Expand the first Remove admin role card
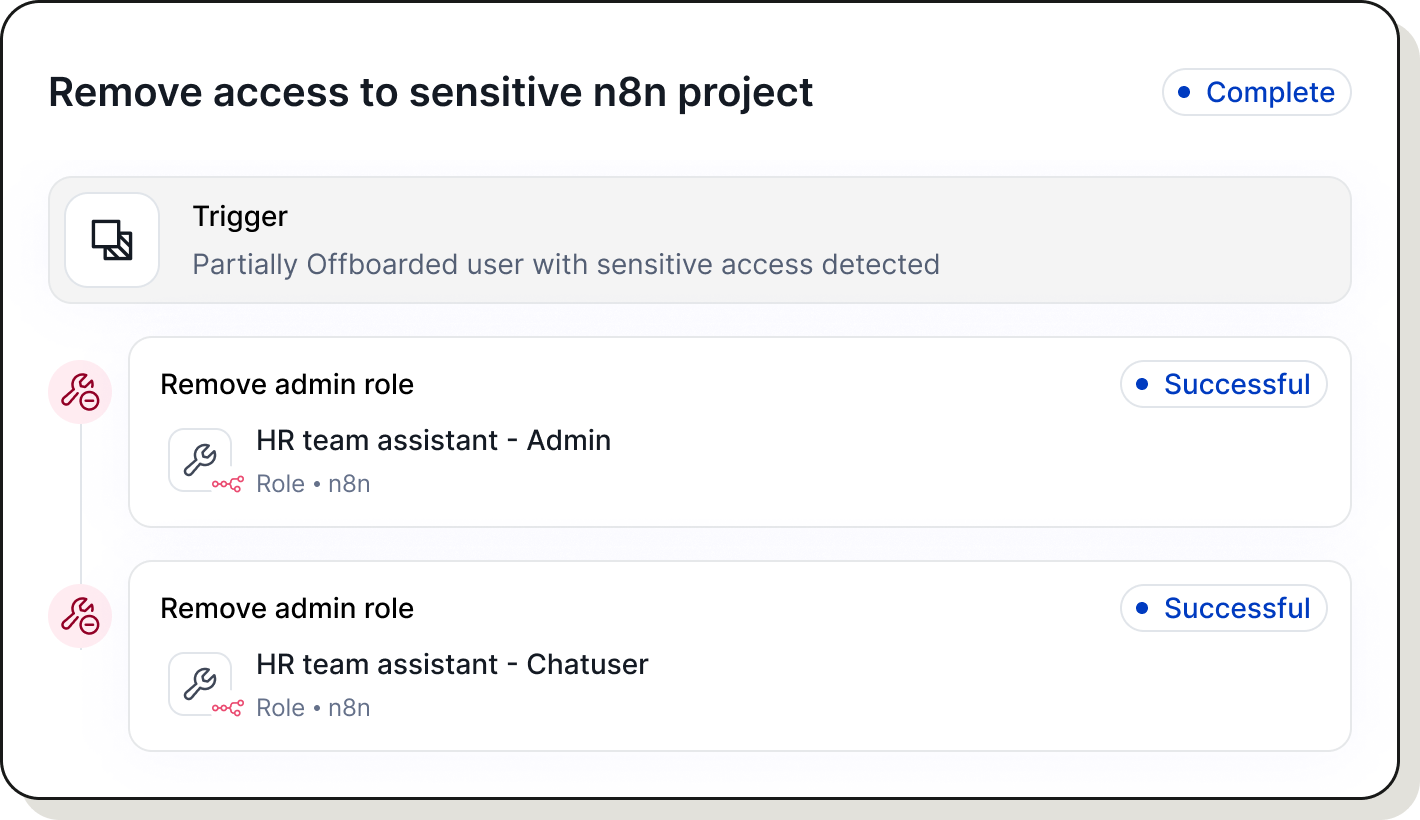This screenshot has width=1420, height=820. point(740,432)
